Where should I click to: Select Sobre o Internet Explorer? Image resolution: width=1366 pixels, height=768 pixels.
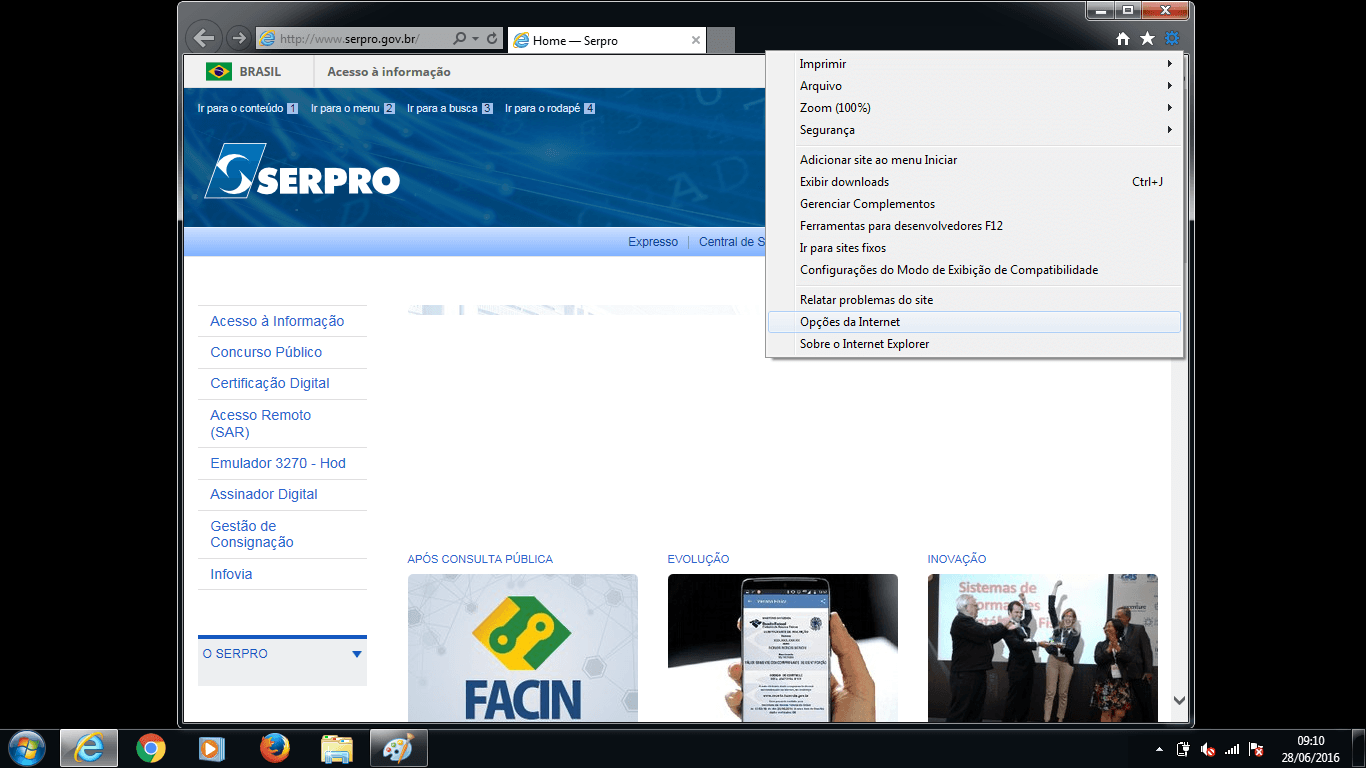click(x=975, y=344)
